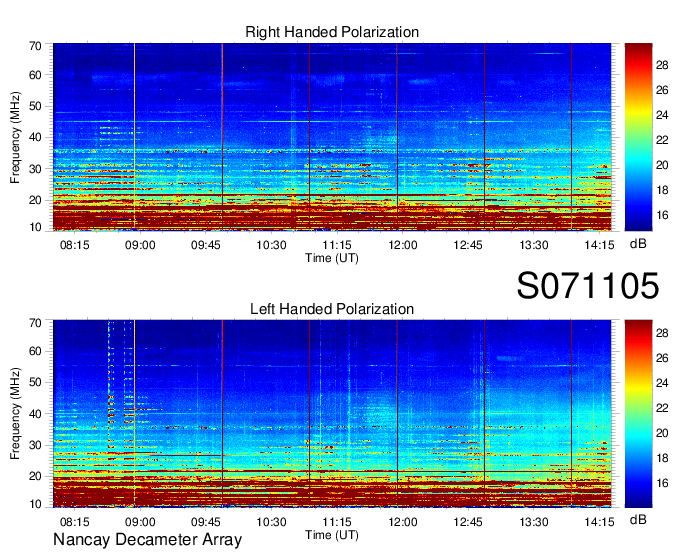The image size is (680, 552).
Task: Click the 26 dB label on the top color bar
Action: coord(662,90)
